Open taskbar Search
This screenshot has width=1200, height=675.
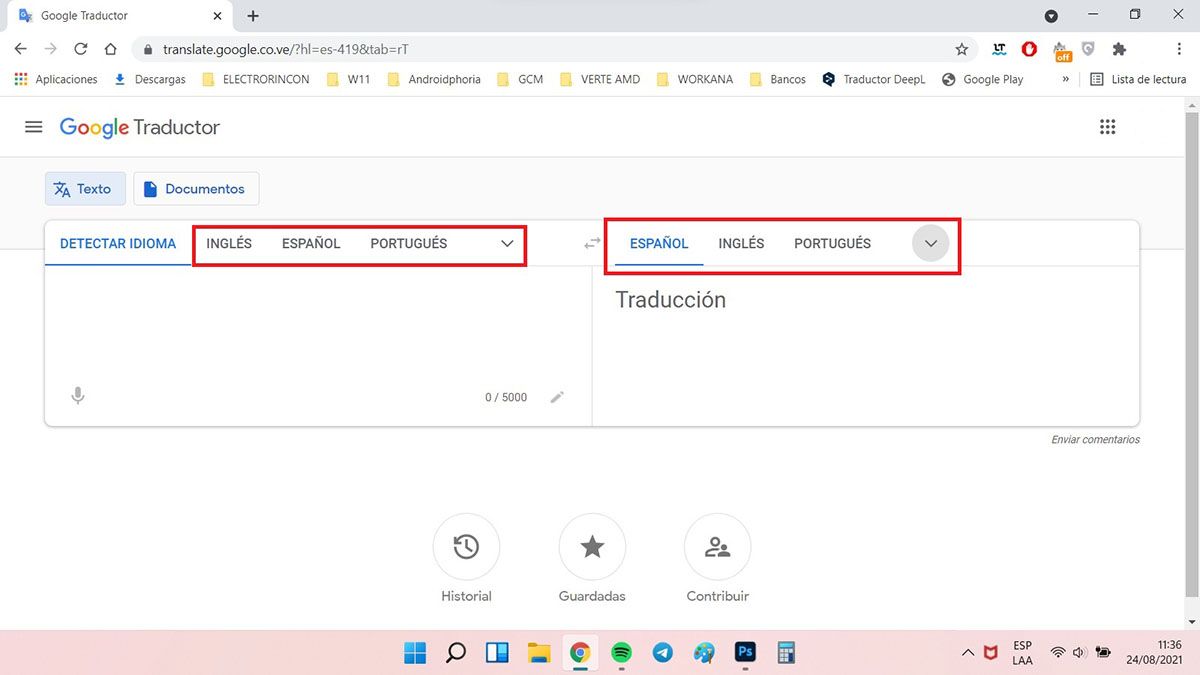pyautogui.click(x=456, y=653)
